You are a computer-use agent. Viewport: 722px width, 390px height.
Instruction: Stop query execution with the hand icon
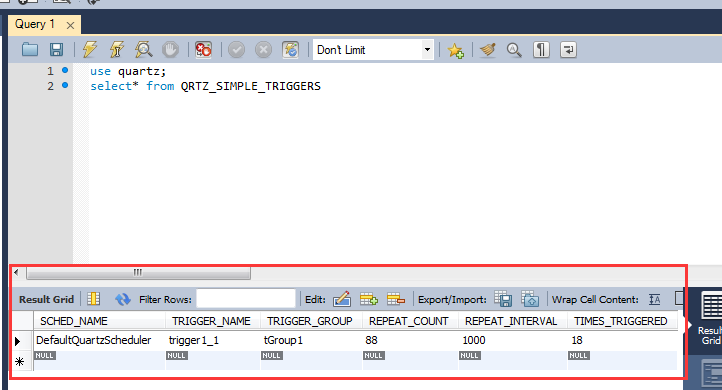point(170,49)
